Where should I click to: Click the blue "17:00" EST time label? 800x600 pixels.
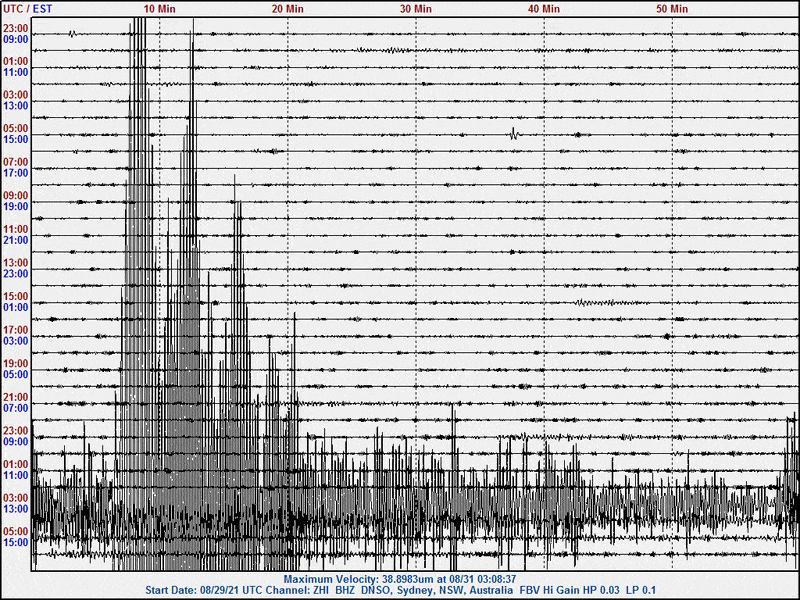tap(15, 173)
